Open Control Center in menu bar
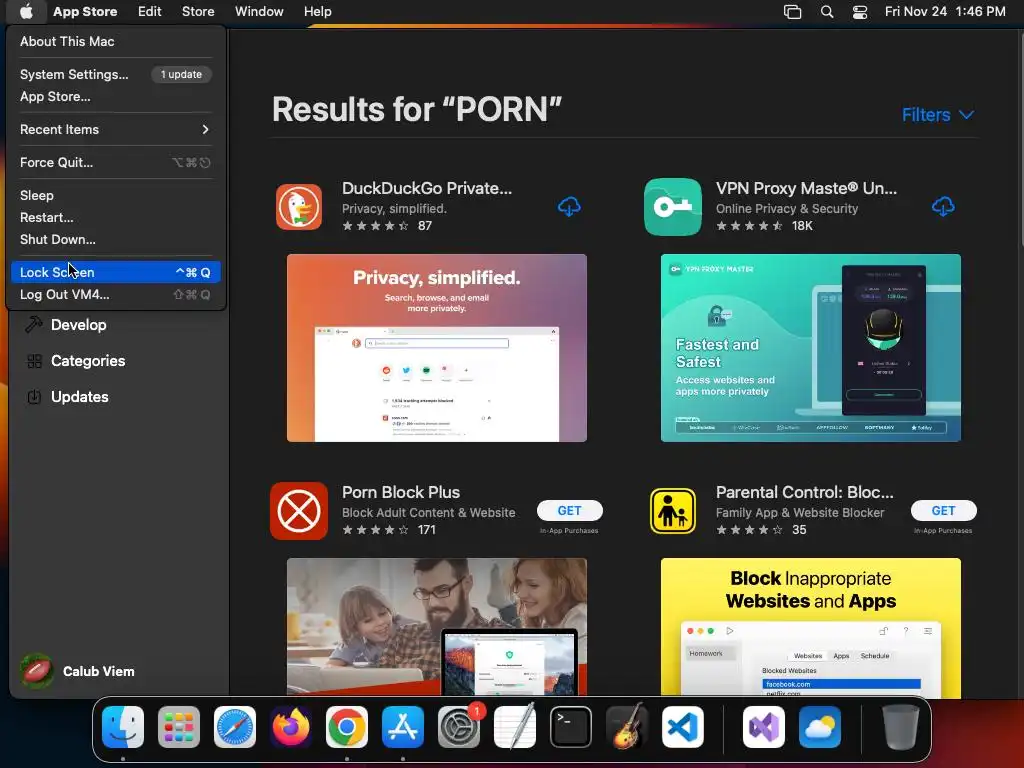This screenshot has height=768, width=1024. [x=860, y=12]
